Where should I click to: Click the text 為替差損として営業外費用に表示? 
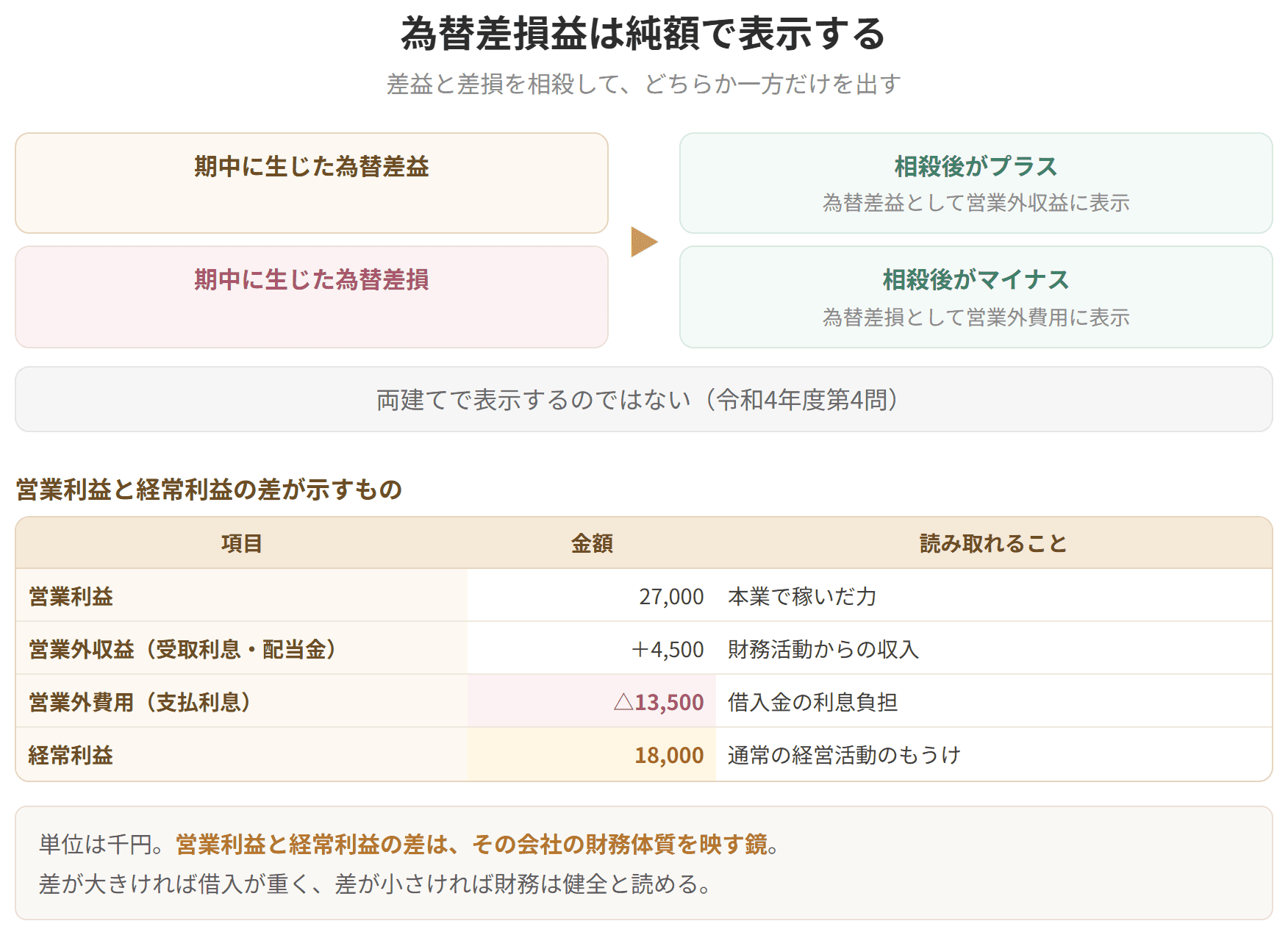976,318
